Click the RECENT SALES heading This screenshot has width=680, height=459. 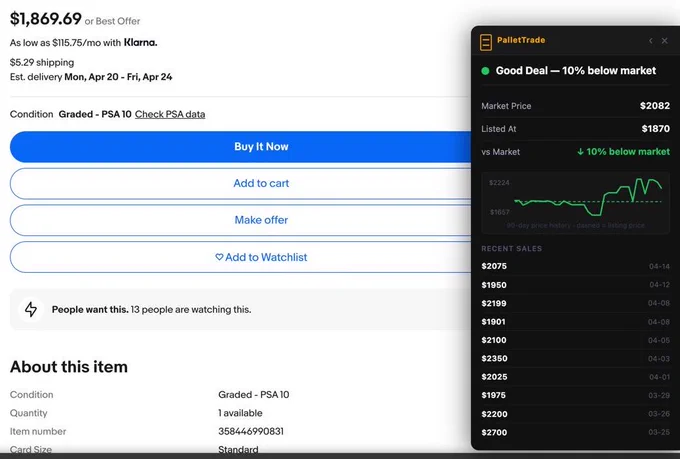[x=511, y=249]
